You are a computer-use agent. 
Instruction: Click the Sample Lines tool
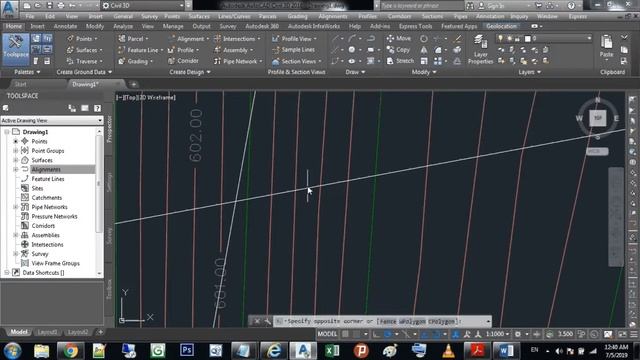point(293,50)
